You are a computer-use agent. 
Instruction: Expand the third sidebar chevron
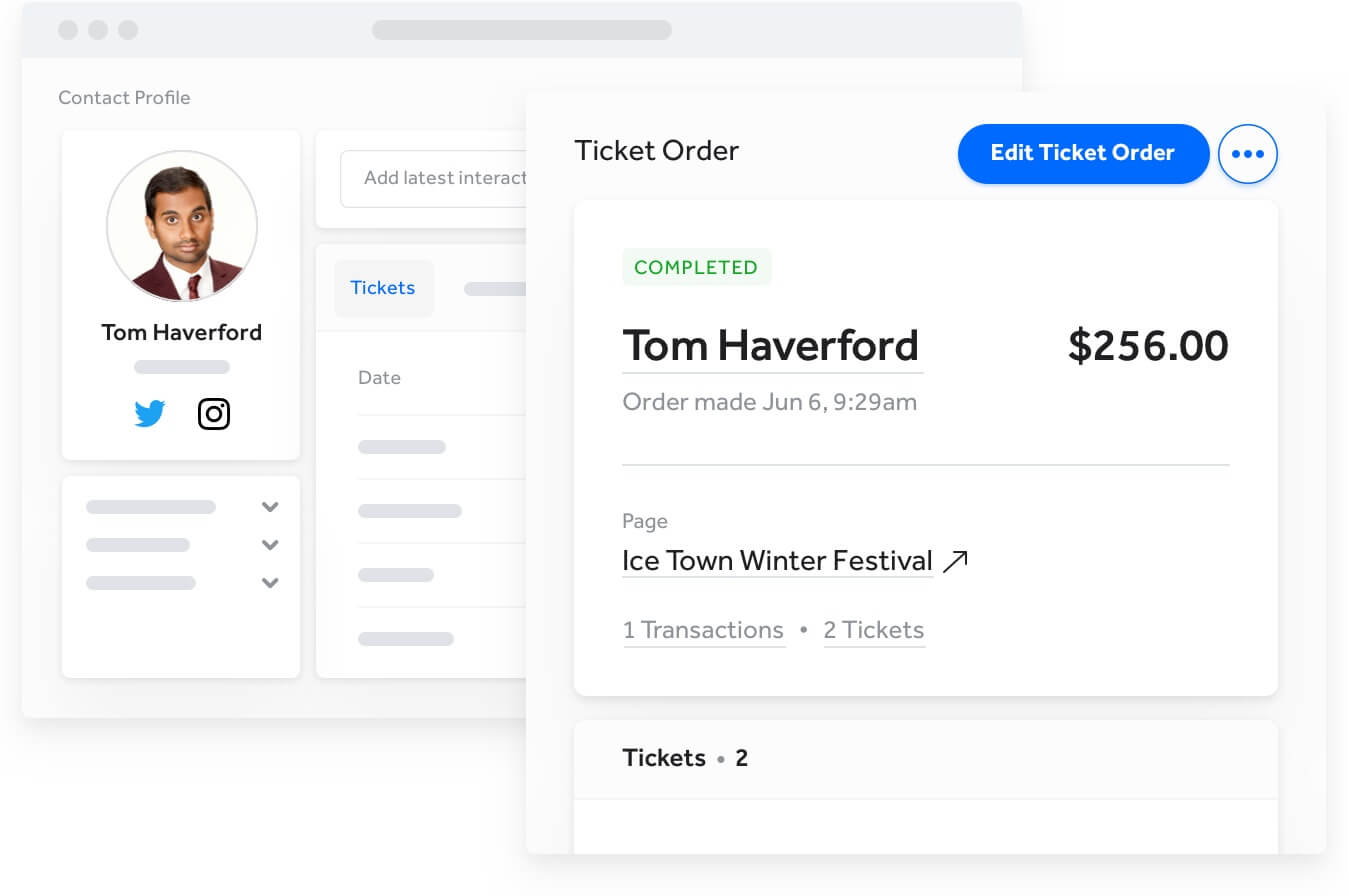(269, 583)
